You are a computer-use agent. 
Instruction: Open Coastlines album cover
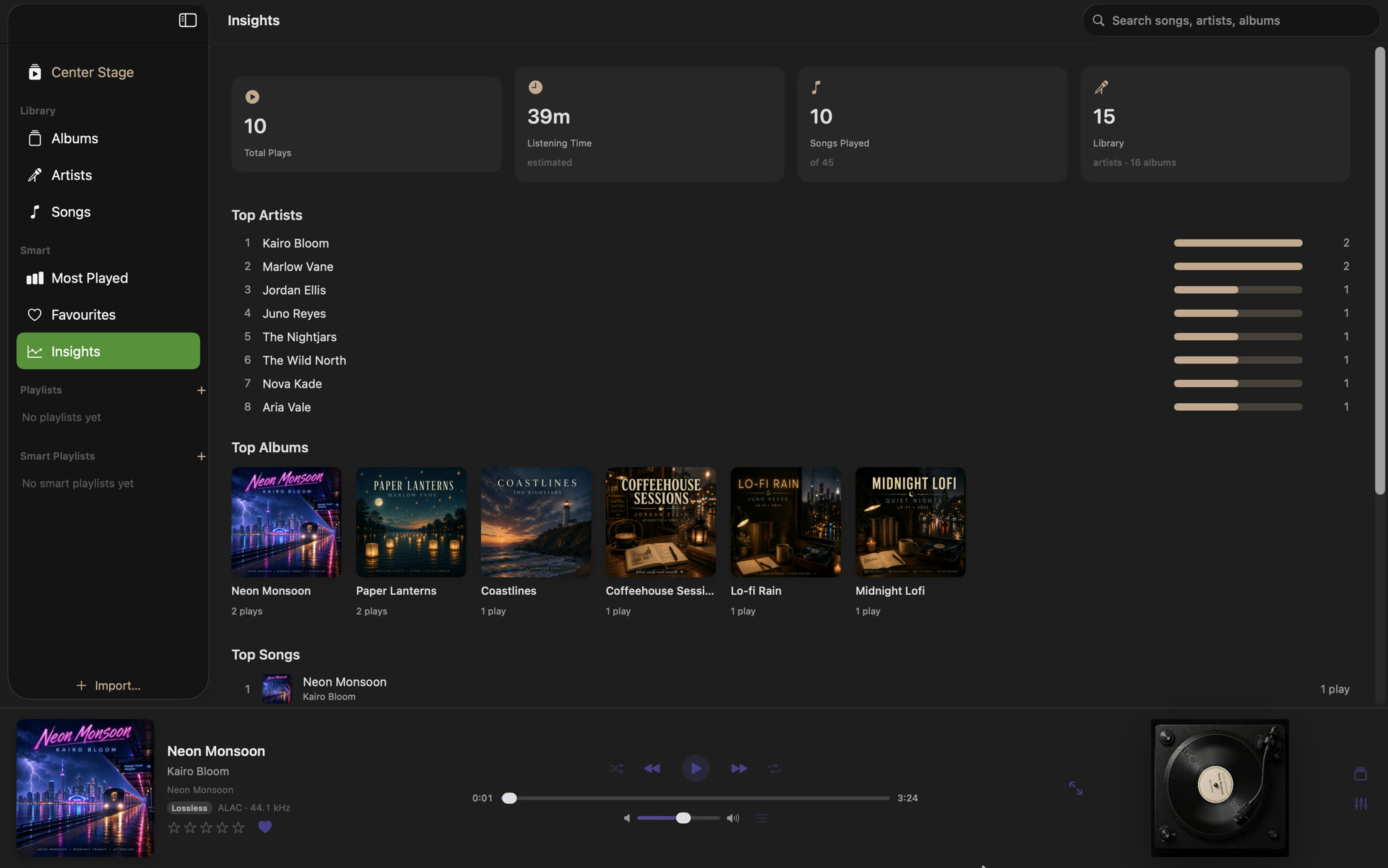click(536, 522)
